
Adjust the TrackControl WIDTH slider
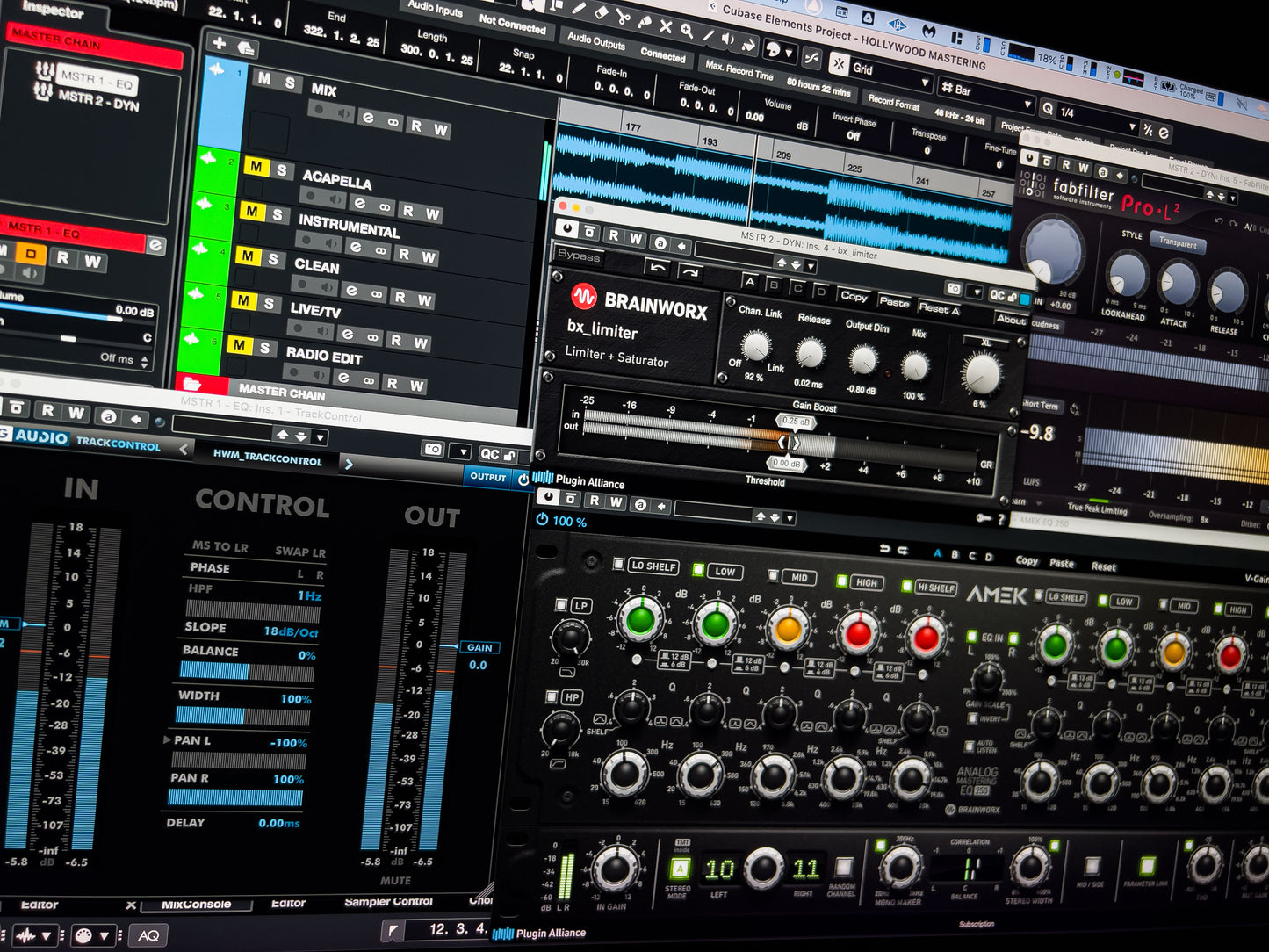[x=243, y=717]
